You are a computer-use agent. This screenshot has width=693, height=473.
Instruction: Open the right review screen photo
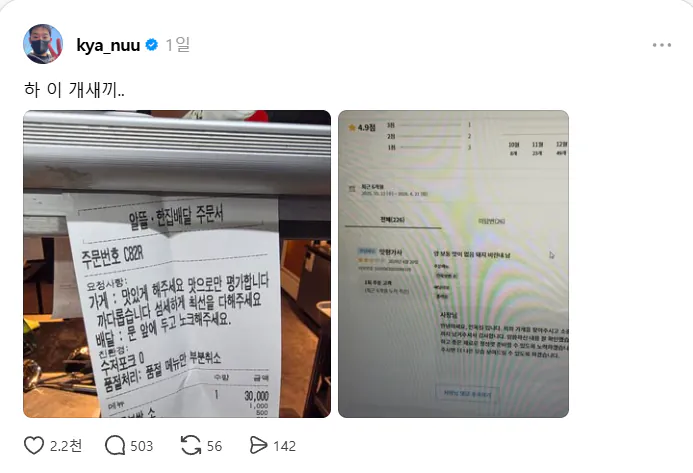pos(453,264)
